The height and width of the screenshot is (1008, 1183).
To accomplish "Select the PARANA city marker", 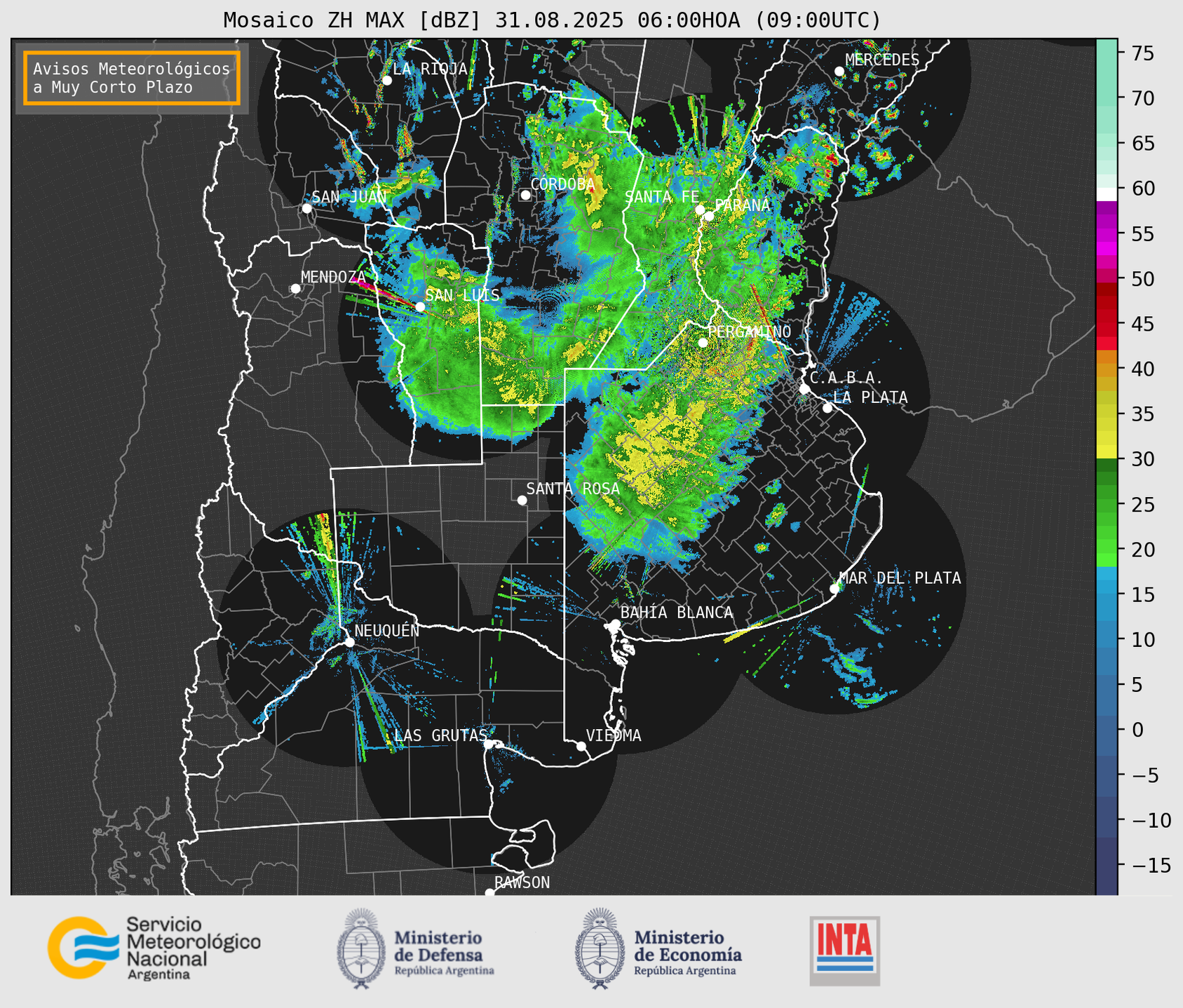I will [709, 216].
